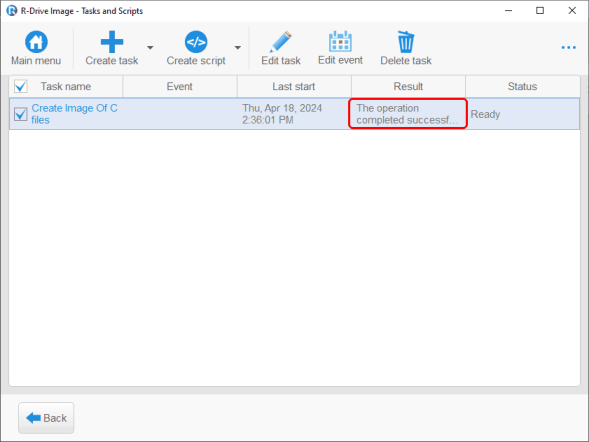Click the Result column header
Image resolution: width=589 pixels, height=442 pixels.
coord(408,86)
